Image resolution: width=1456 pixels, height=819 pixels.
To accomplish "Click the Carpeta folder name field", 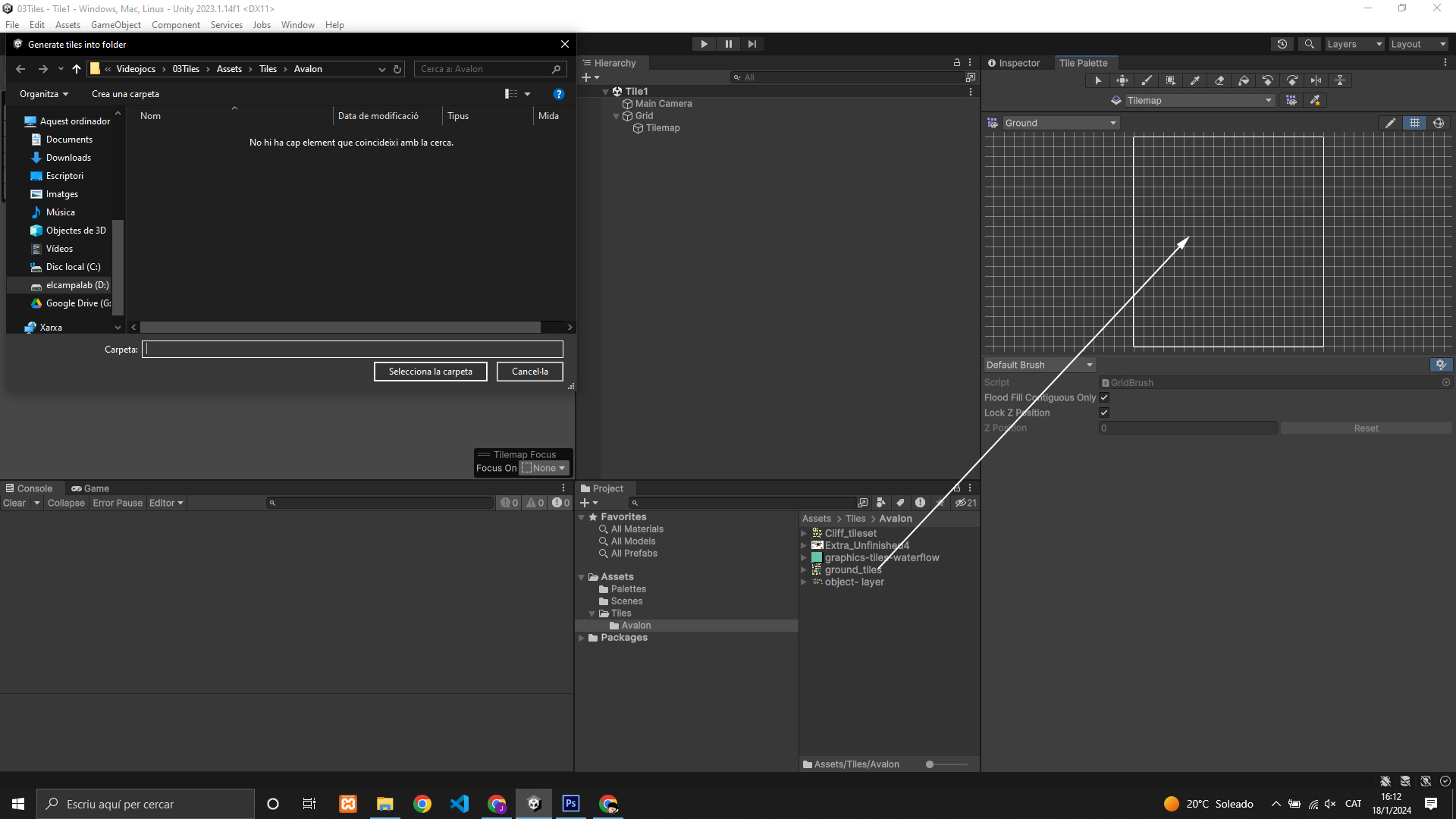I will click(353, 350).
